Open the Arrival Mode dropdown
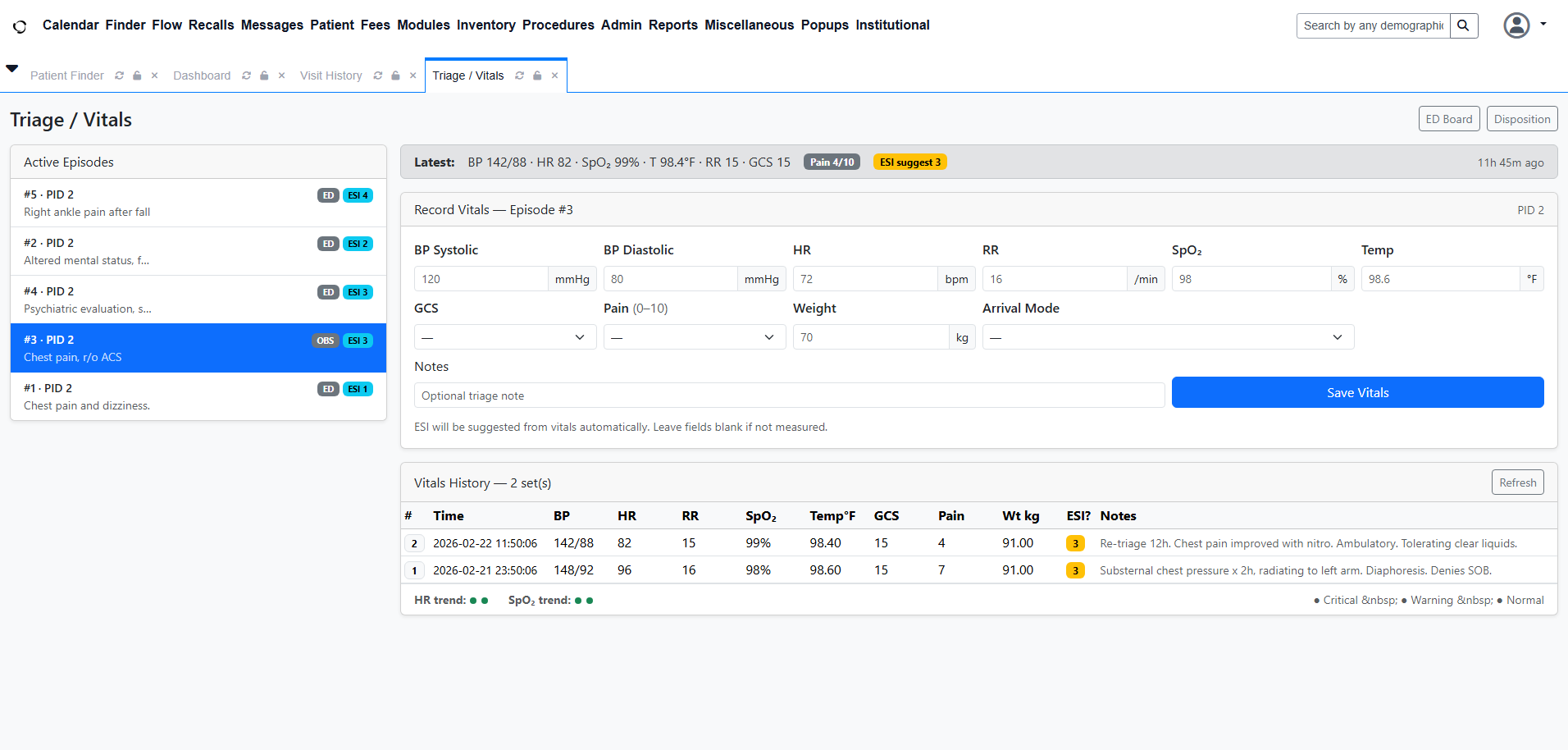 click(1167, 337)
